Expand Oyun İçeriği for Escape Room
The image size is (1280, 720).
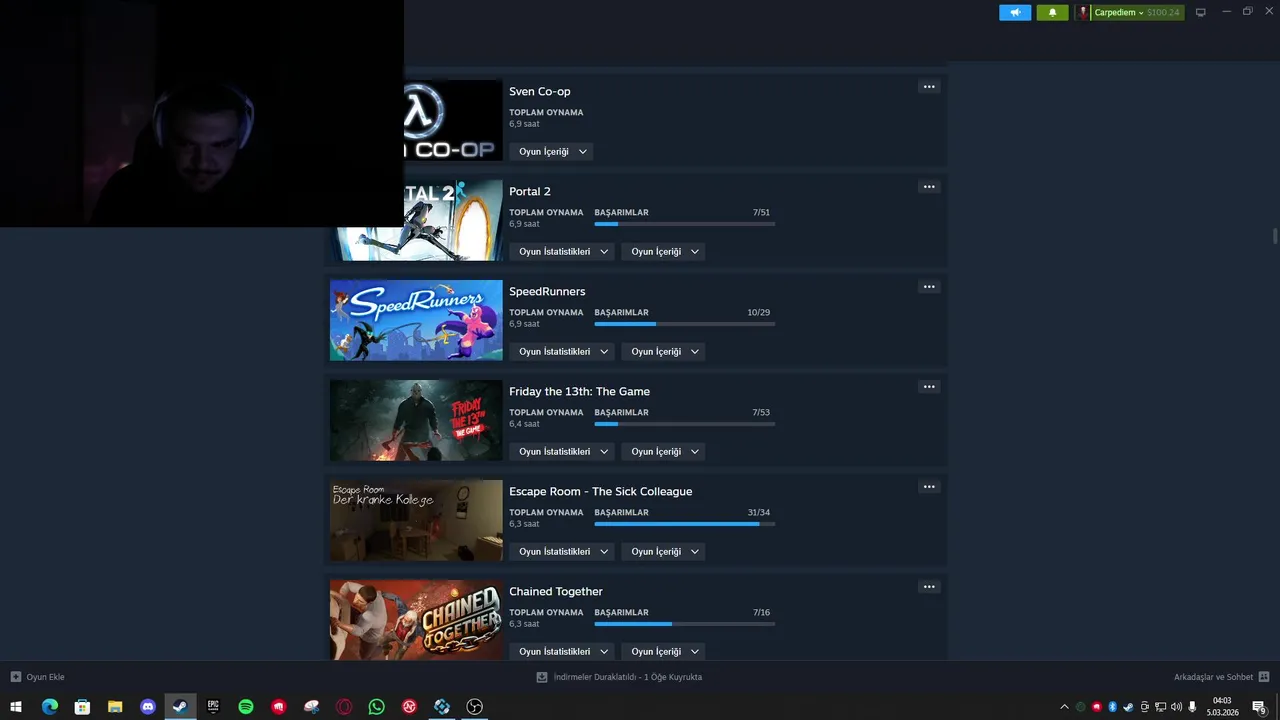[x=663, y=552]
